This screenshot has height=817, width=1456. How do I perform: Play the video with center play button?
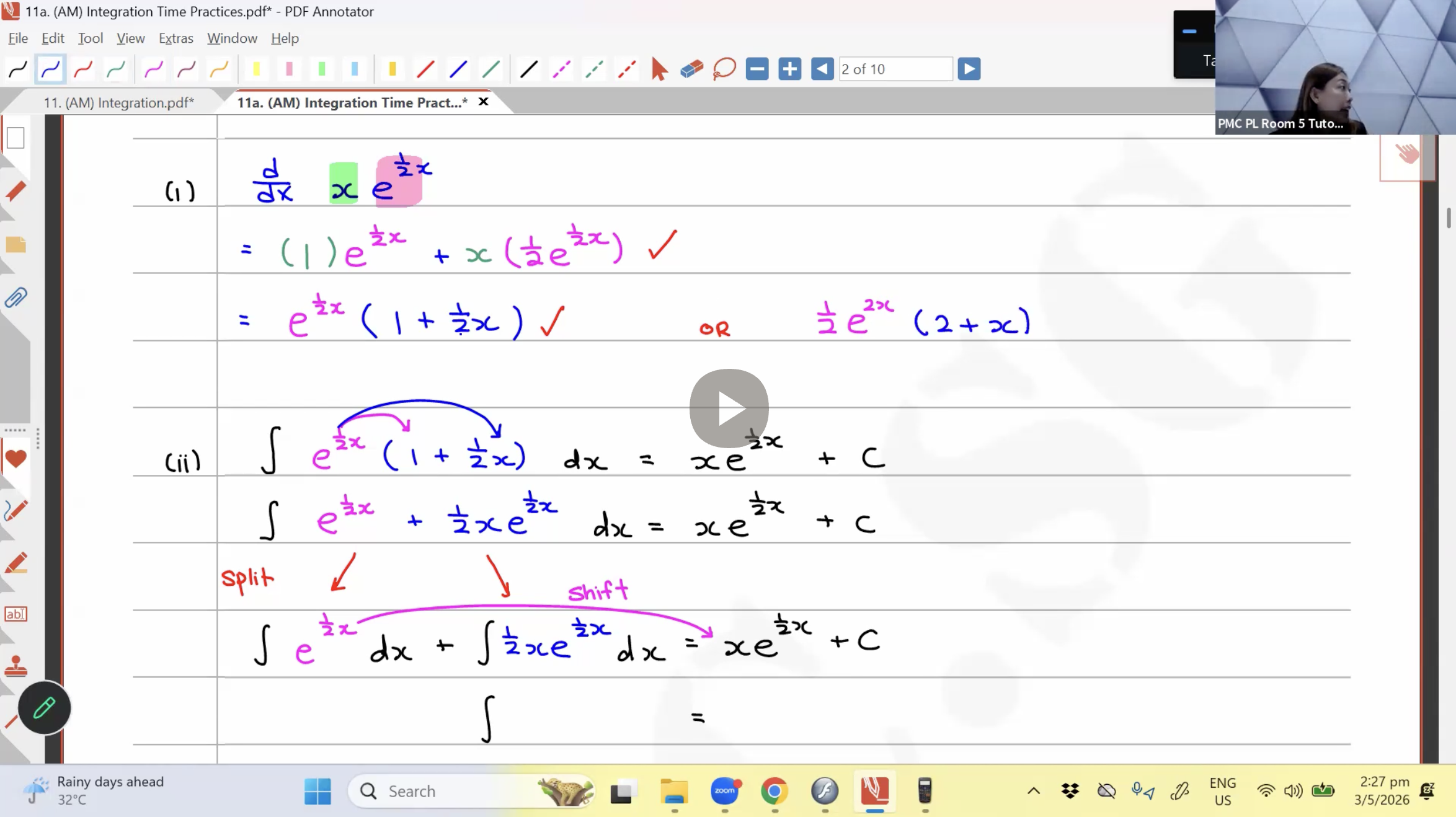click(x=729, y=408)
